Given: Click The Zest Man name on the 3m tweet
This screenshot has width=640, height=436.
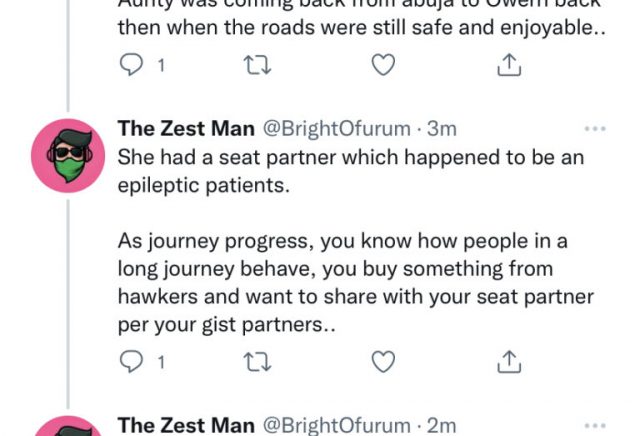Looking at the screenshot, I should coord(186,129).
